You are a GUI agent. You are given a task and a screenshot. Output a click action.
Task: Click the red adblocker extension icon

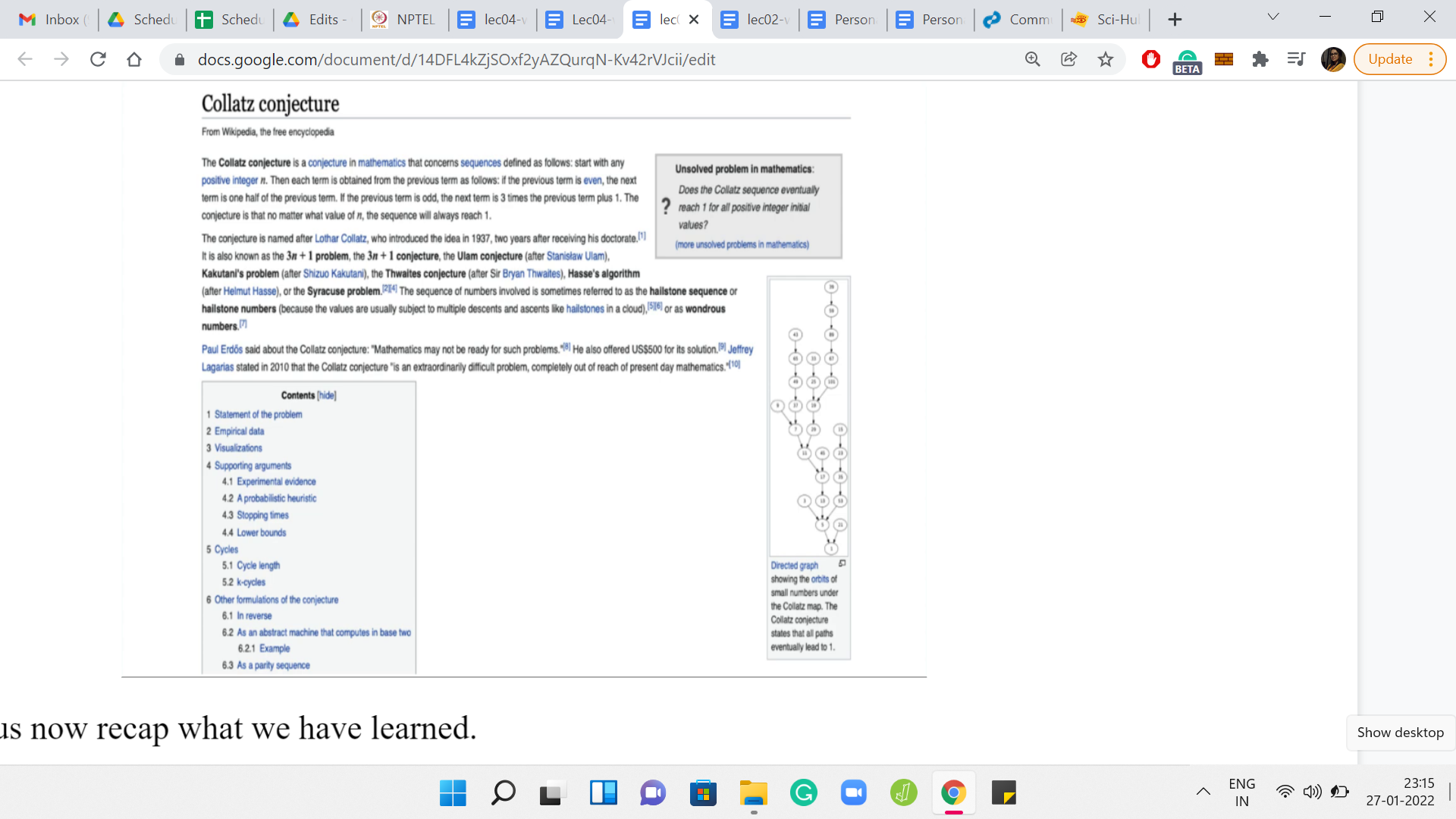click(x=1150, y=59)
